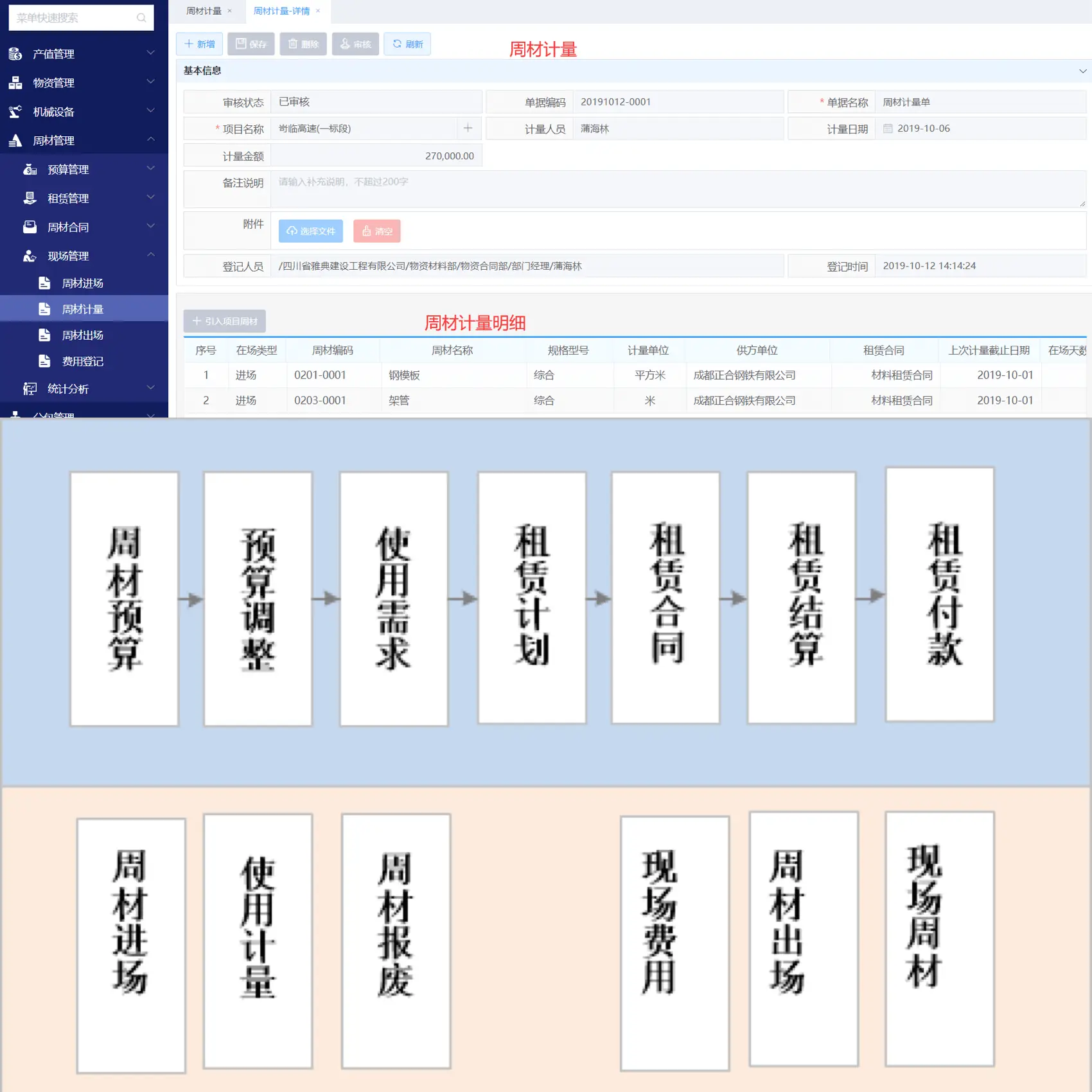1092x1092 pixels.
Task: Click the 引入项目周材 button
Action: point(225,321)
